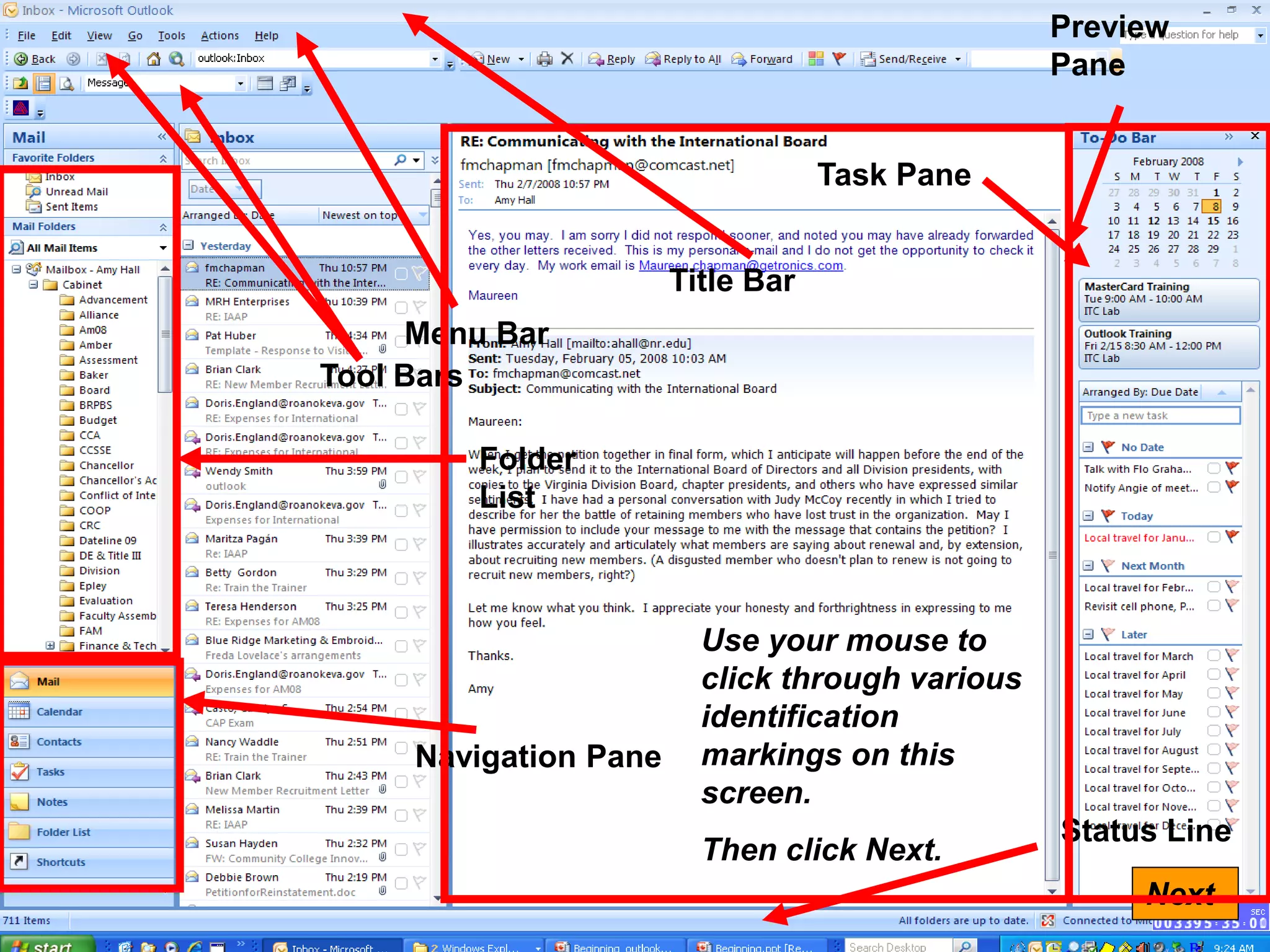Open the All Mail Items dropdown
Screen dimensions: 1270x952
pos(163,248)
